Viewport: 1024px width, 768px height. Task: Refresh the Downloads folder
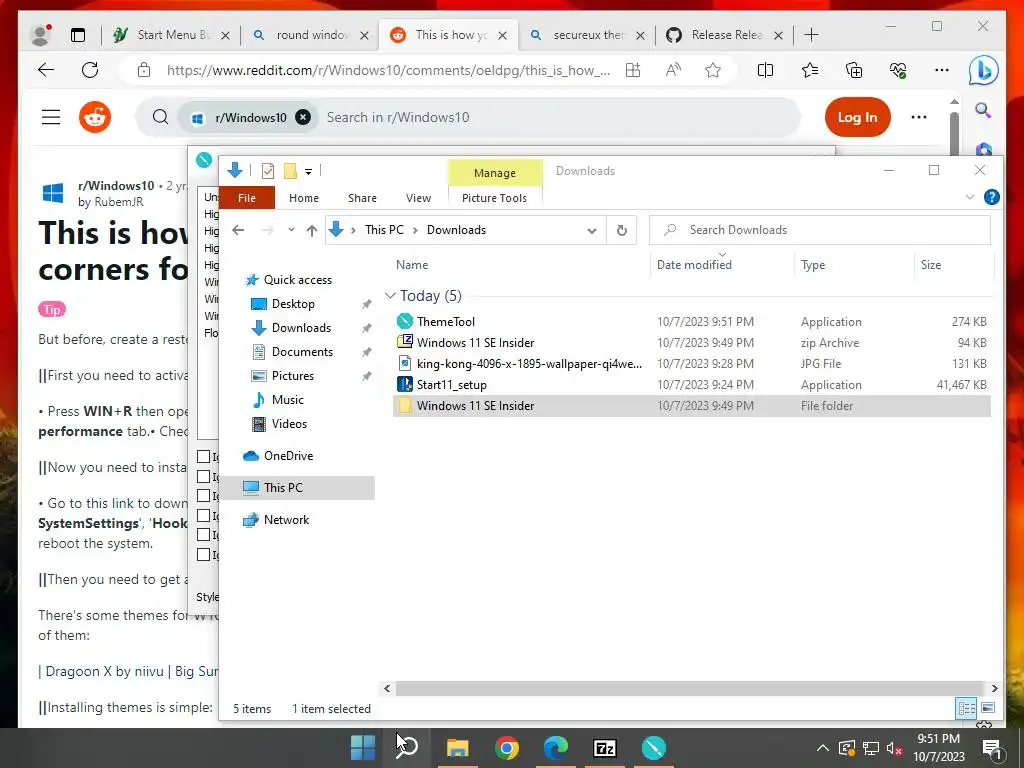[x=622, y=230]
